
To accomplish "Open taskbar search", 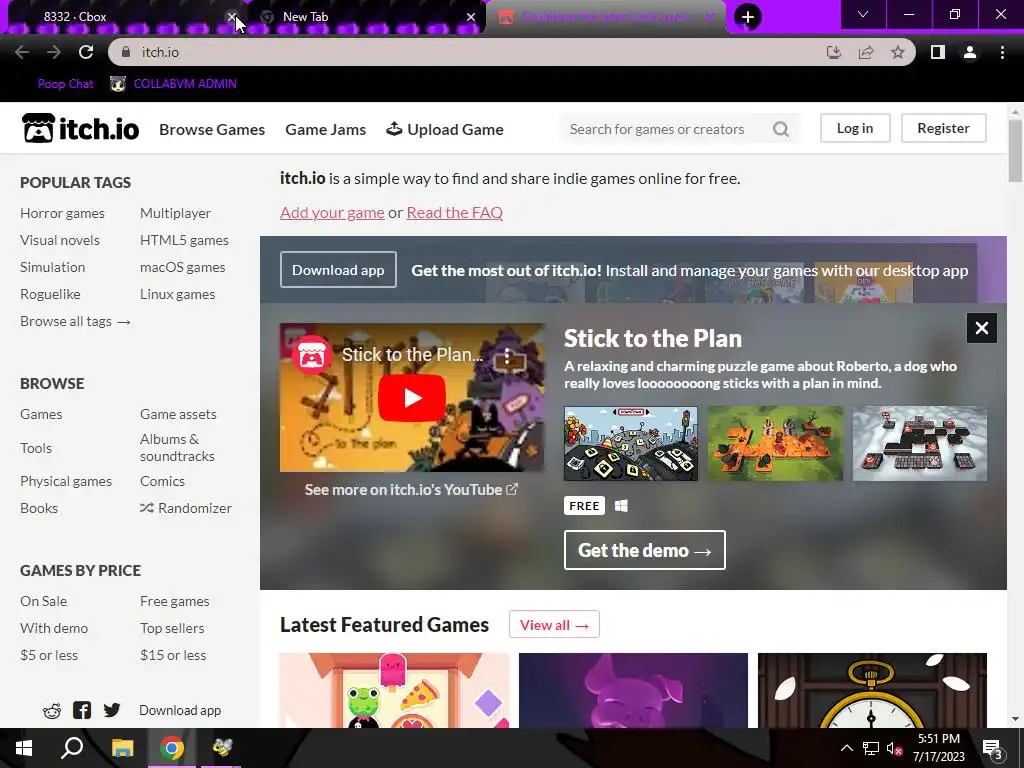I will [72, 748].
